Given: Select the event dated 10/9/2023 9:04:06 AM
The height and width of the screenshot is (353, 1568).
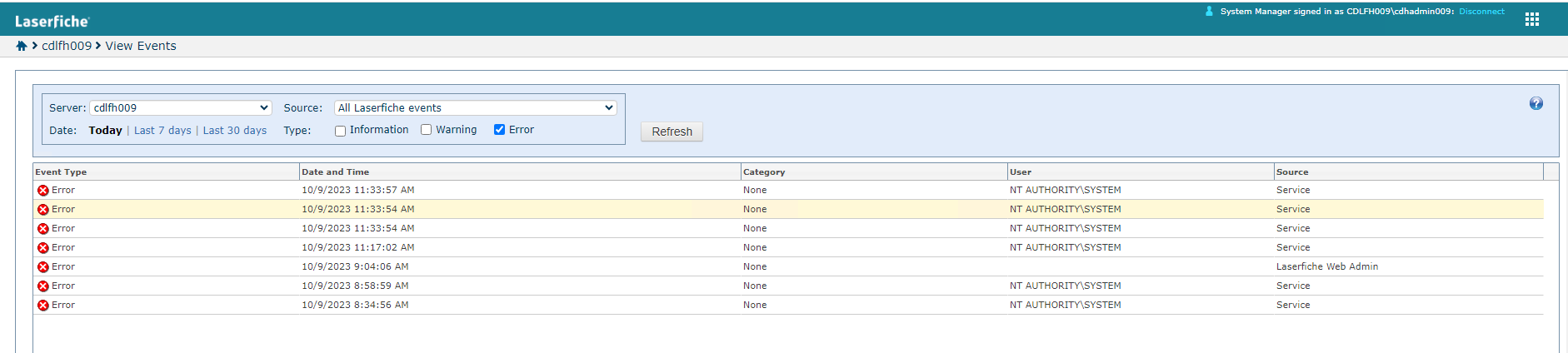Looking at the screenshot, I should [x=788, y=267].
